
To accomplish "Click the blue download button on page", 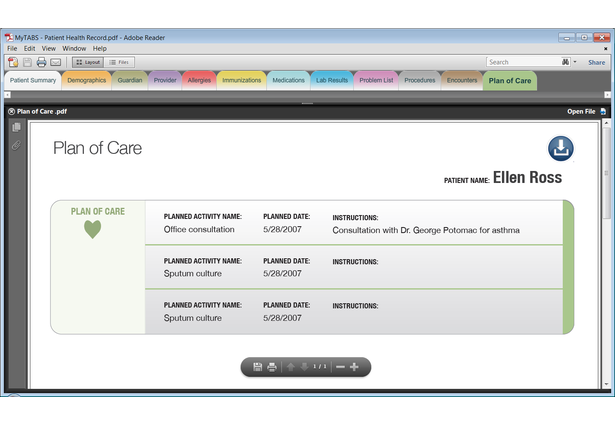I will click(560, 148).
